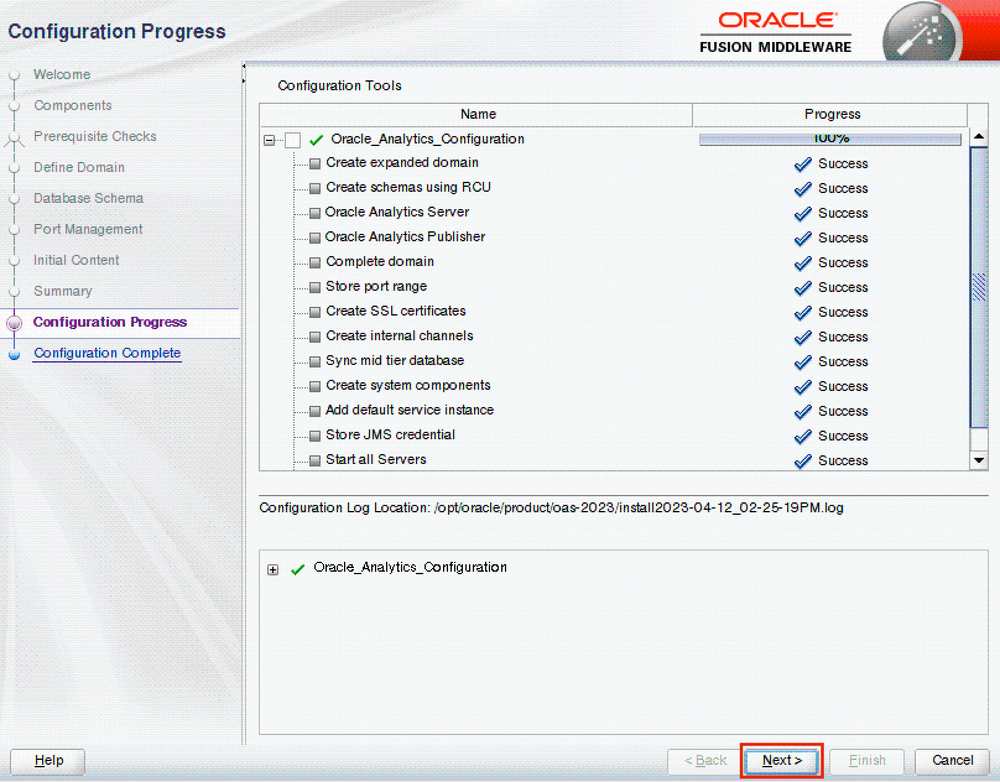The height and width of the screenshot is (782, 1000).
Task: Click the green check in the lower log panel
Action: coord(298,569)
